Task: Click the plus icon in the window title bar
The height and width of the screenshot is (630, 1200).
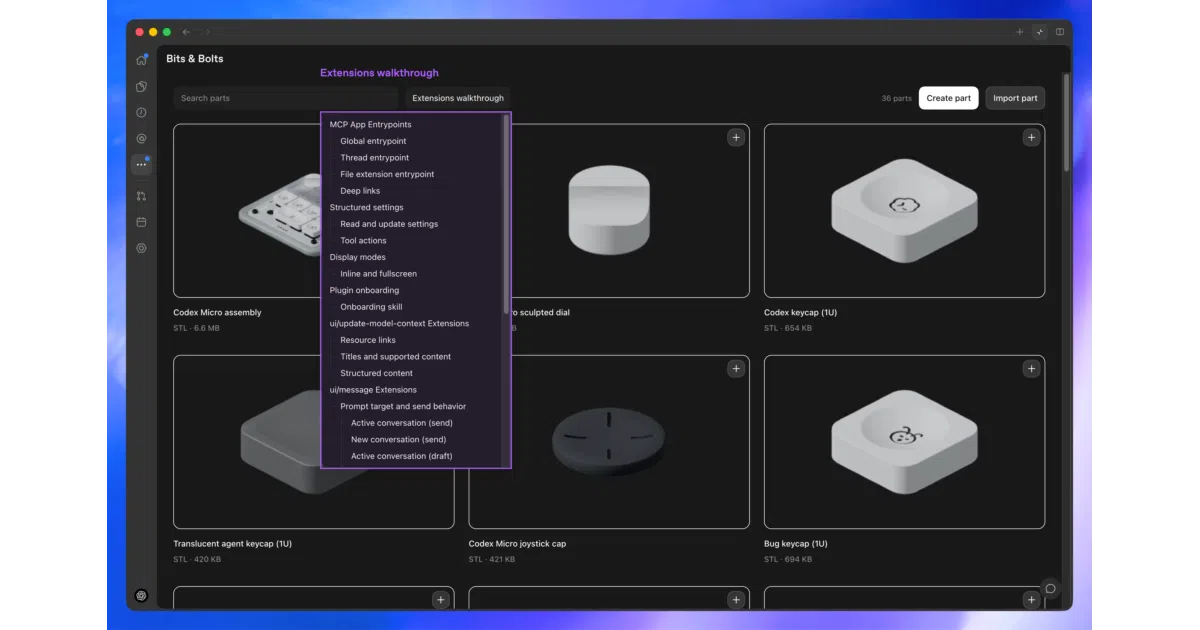Action: coord(1020,32)
